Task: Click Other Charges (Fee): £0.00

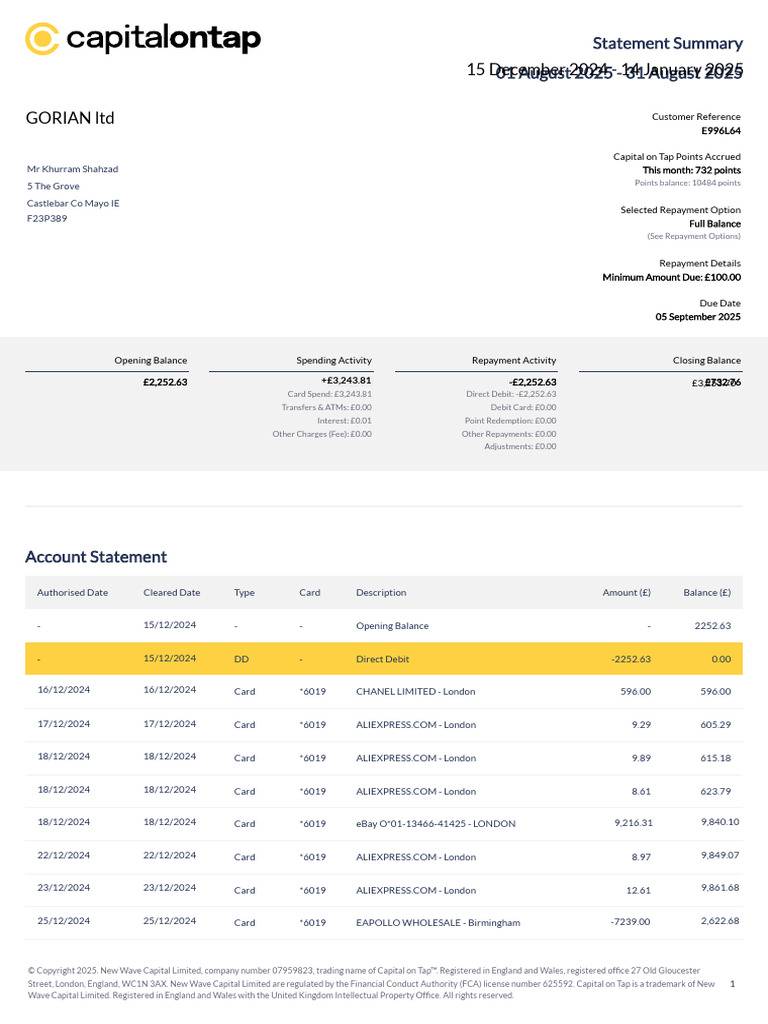Action: point(322,434)
